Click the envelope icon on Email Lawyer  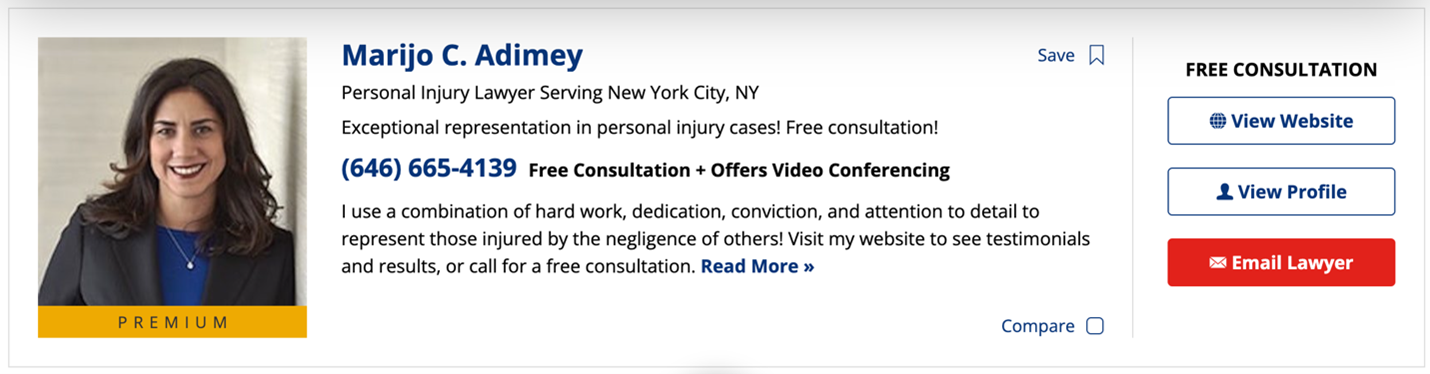1217,263
